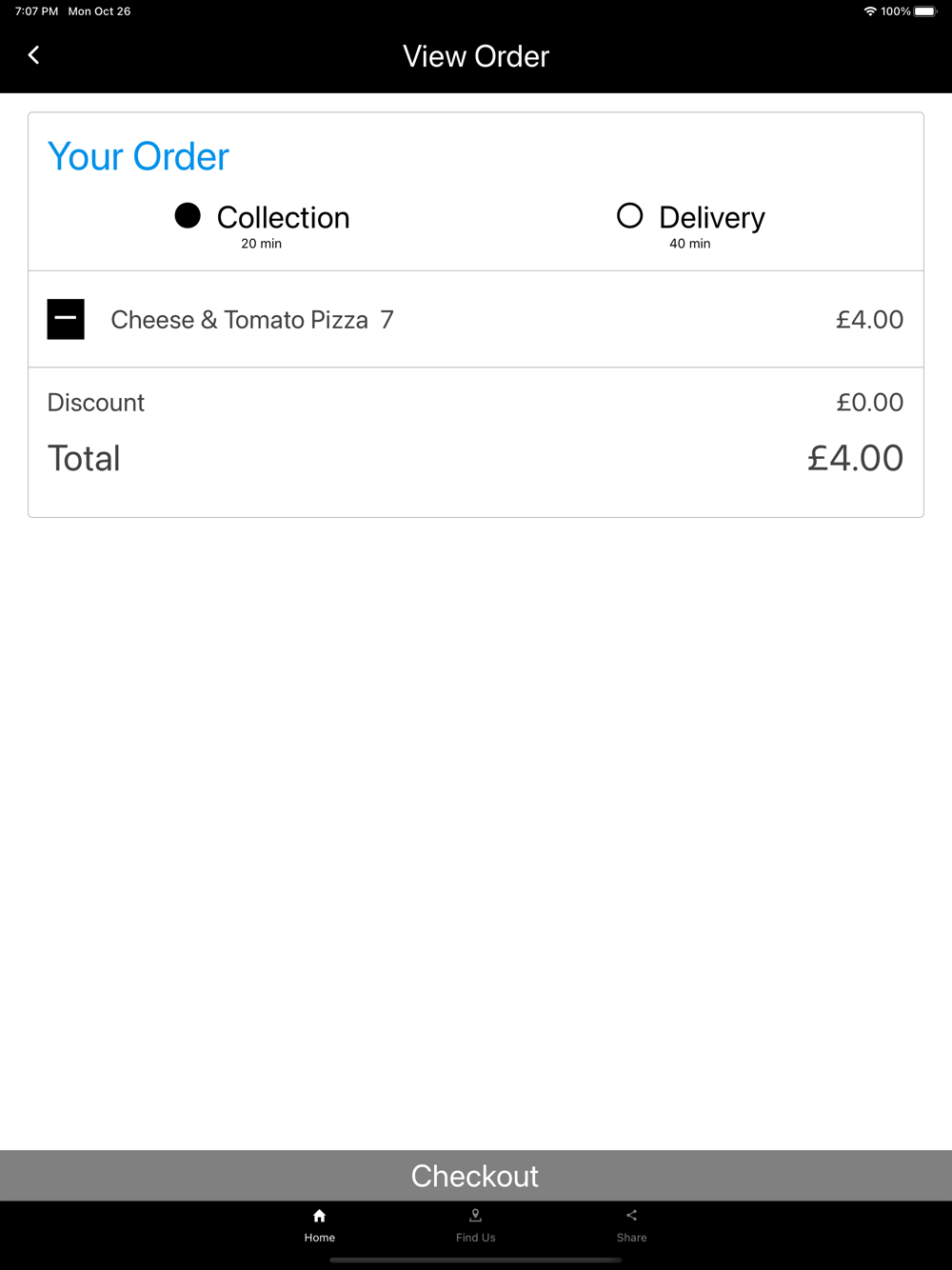Select the Collection radio button
The height and width of the screenshot is (1270, 952).
pos(188,216)
